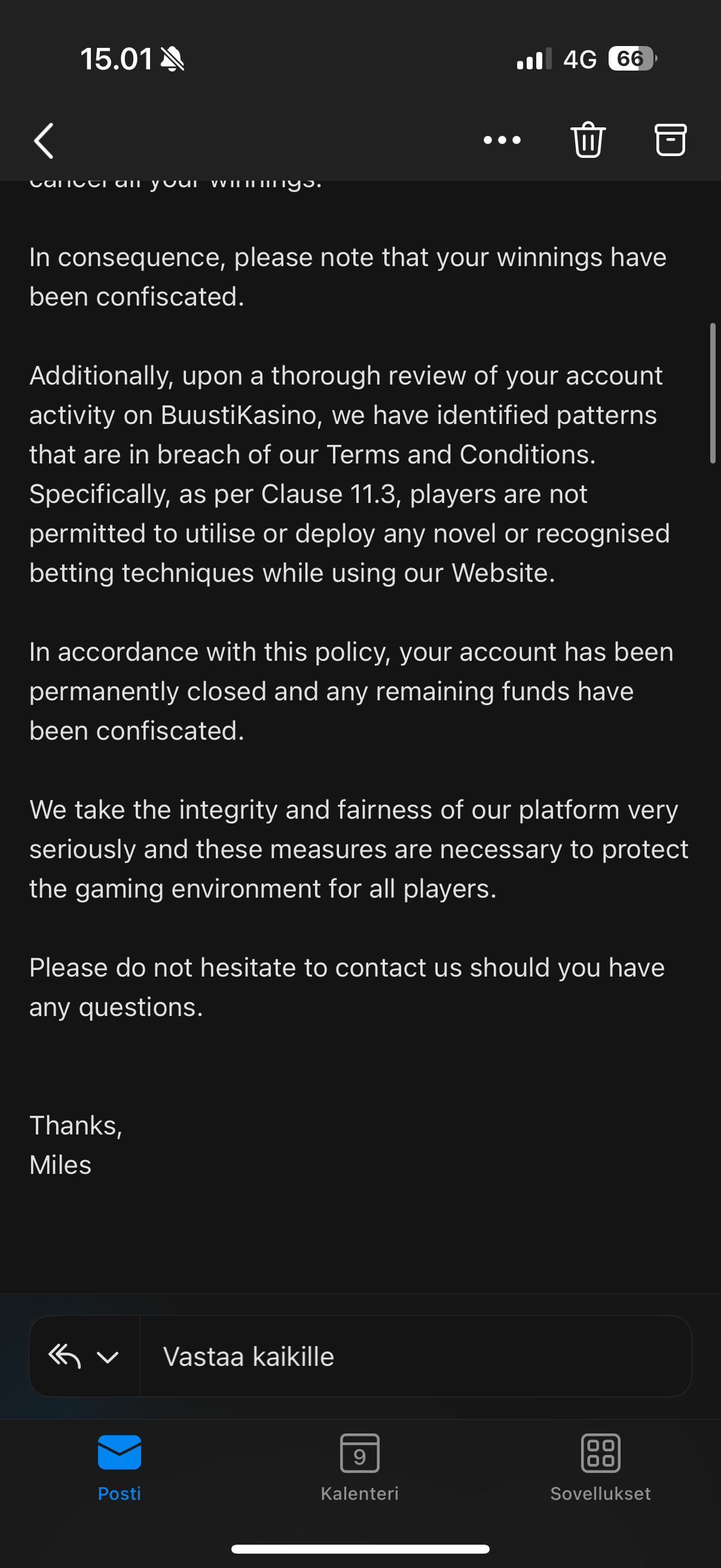Tap the envelope Posti icon
721x1568 pixels.
pos(119,1452)
